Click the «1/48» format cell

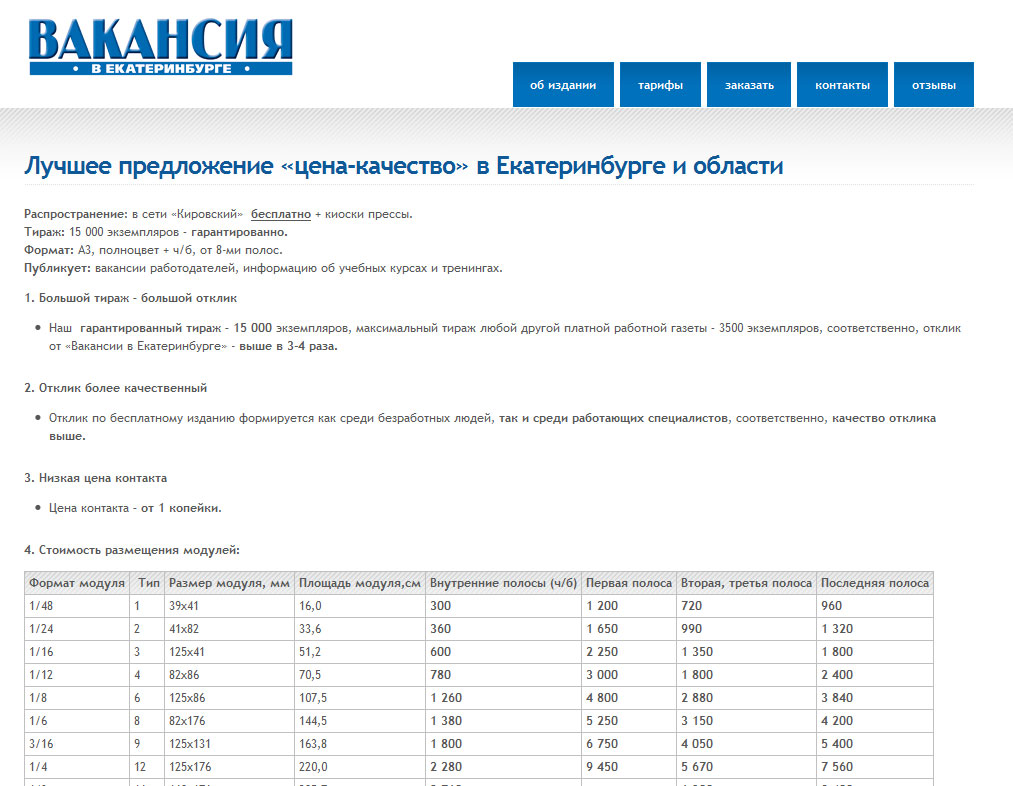pyautogui.click(x=77, y=606)
